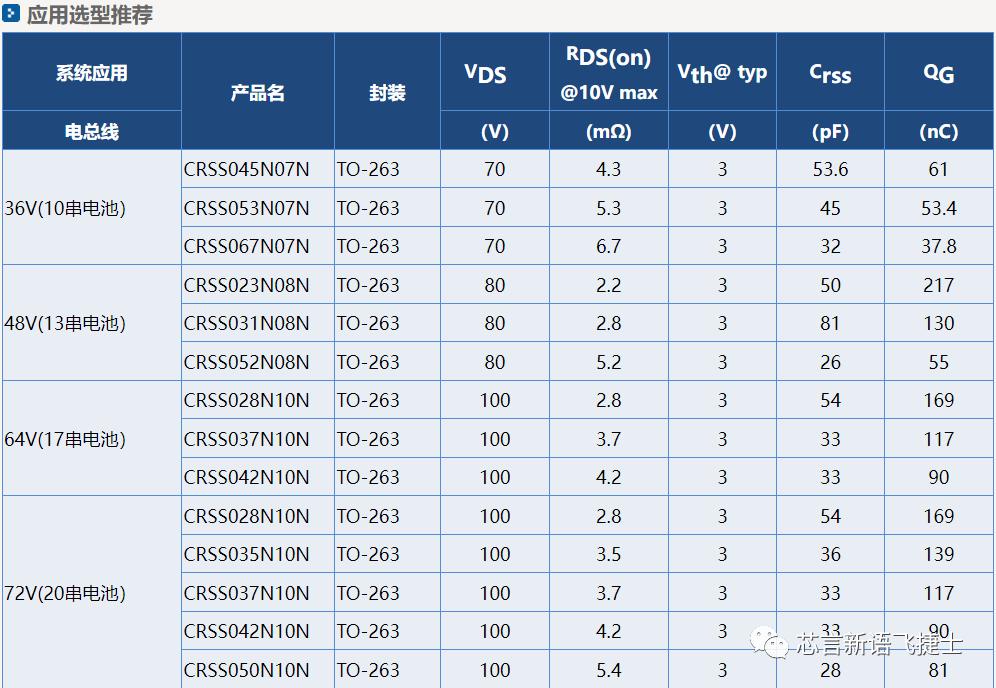
Task: Select the 36V(10串电池) application cell
Action: [x=91, y=207]
